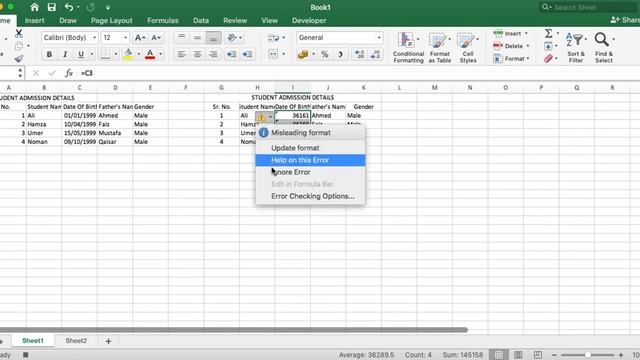Align text left

182,54
